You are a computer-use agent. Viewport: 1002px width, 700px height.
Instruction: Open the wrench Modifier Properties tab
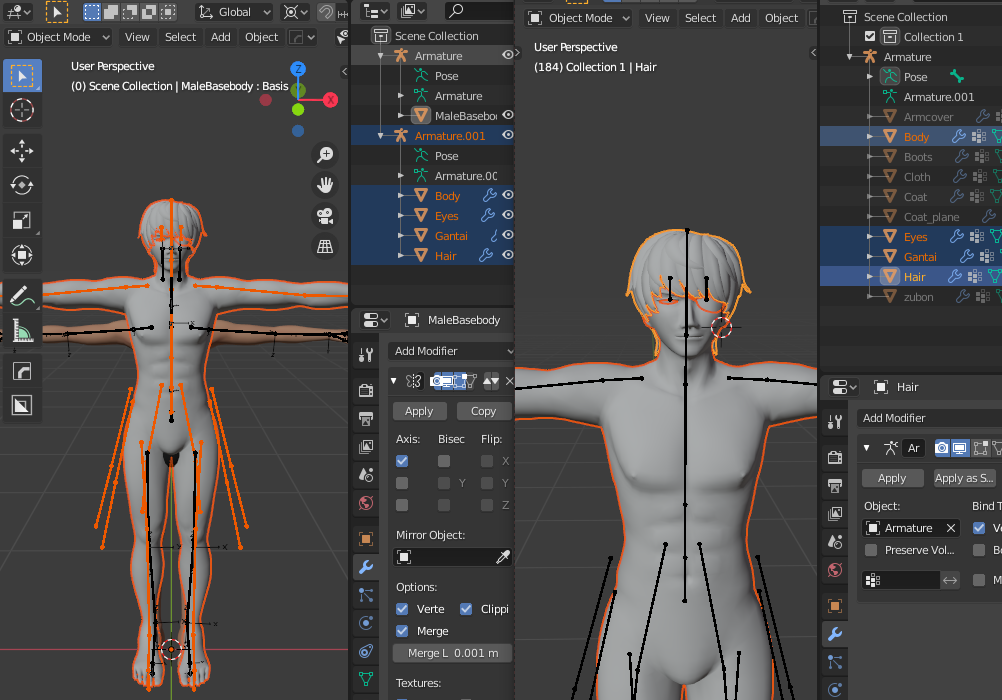point(365,567)
